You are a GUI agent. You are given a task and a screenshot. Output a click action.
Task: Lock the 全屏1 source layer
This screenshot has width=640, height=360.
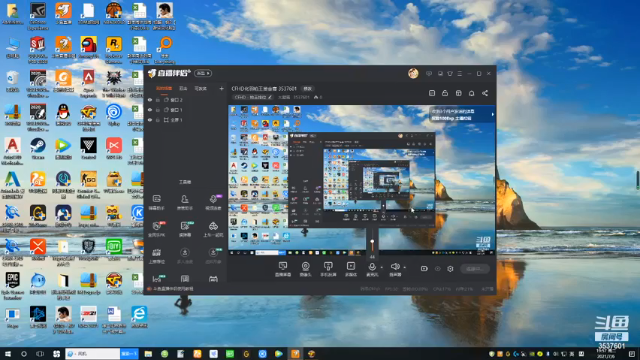pyautogui.click(x=158, y=120)
